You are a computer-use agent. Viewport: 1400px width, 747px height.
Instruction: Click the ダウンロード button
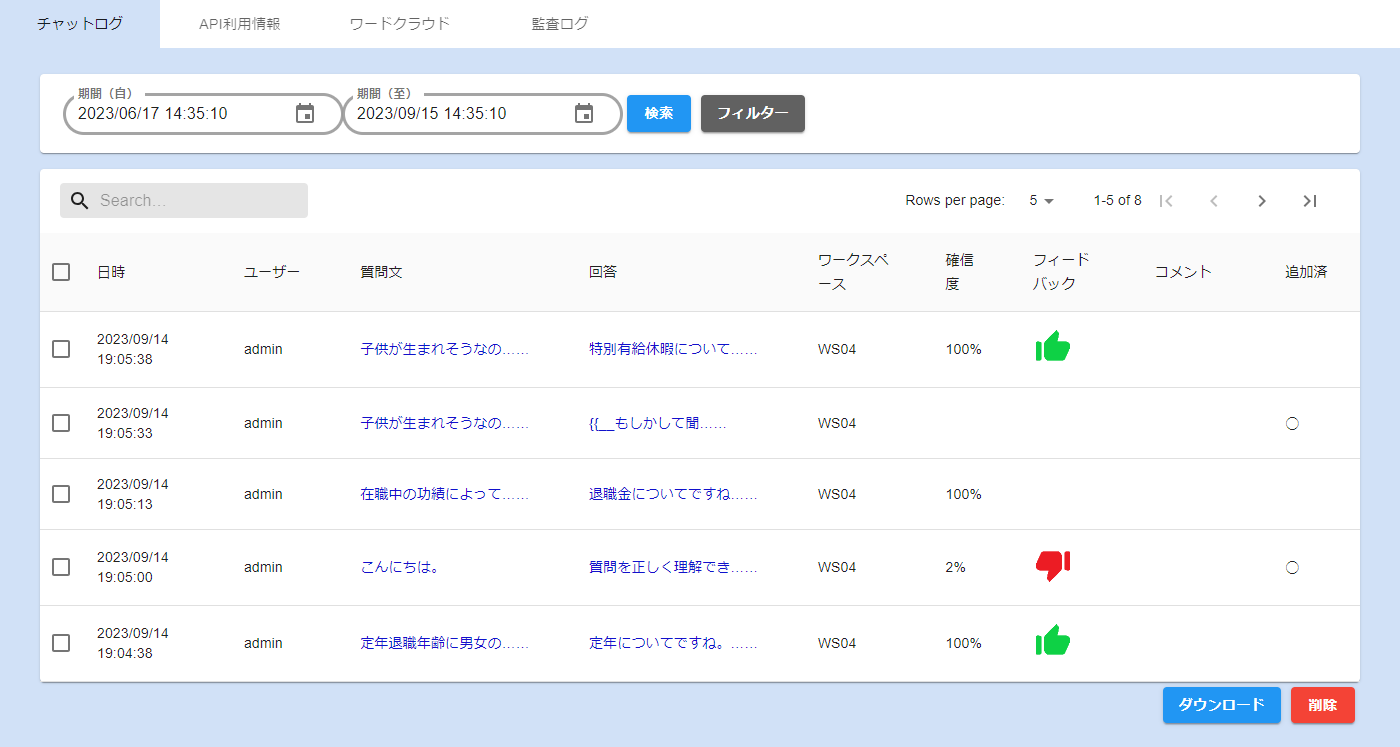coord(1221,705)
